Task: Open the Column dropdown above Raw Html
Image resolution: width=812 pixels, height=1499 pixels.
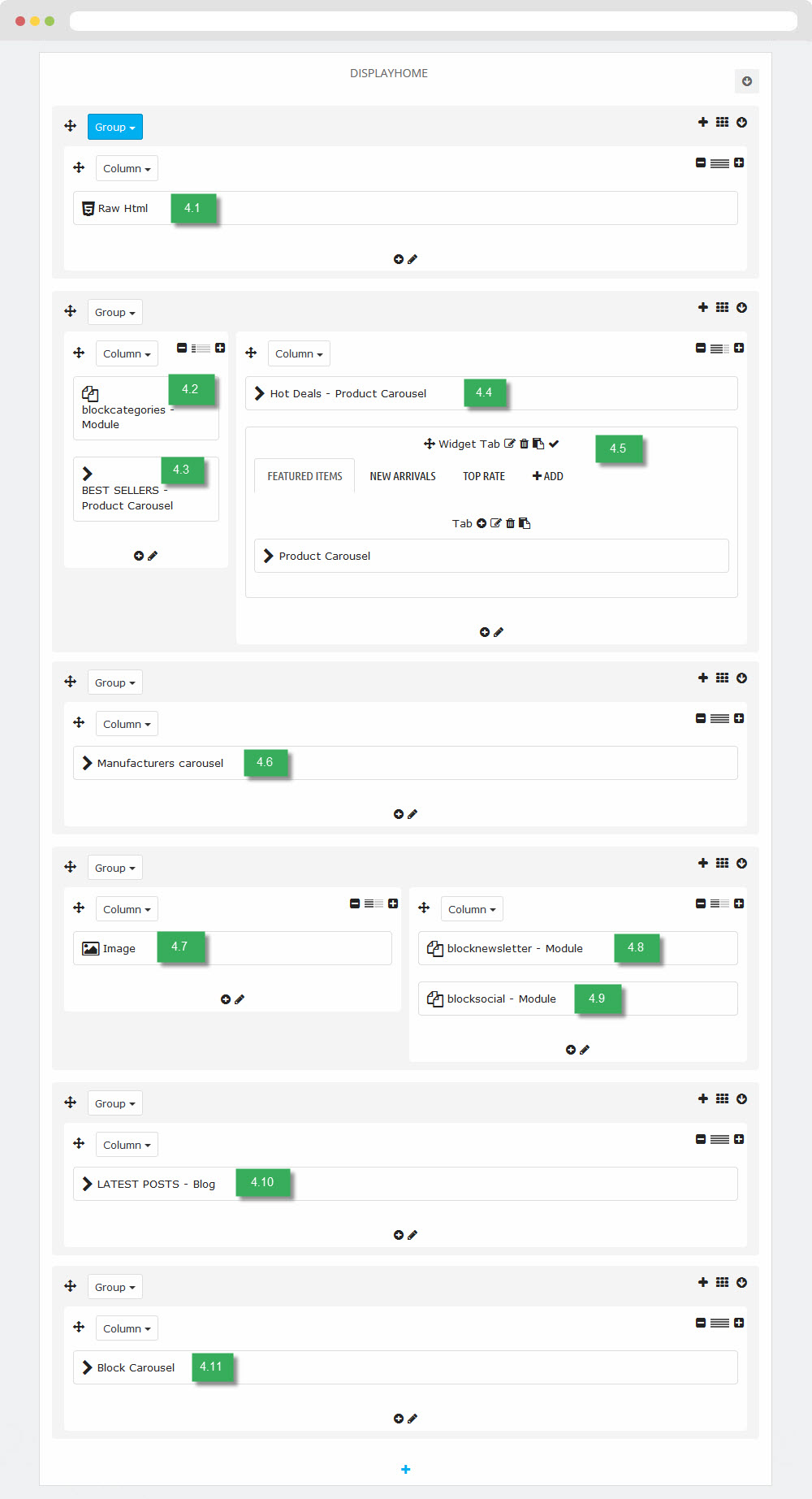Action: pos(127,168)
